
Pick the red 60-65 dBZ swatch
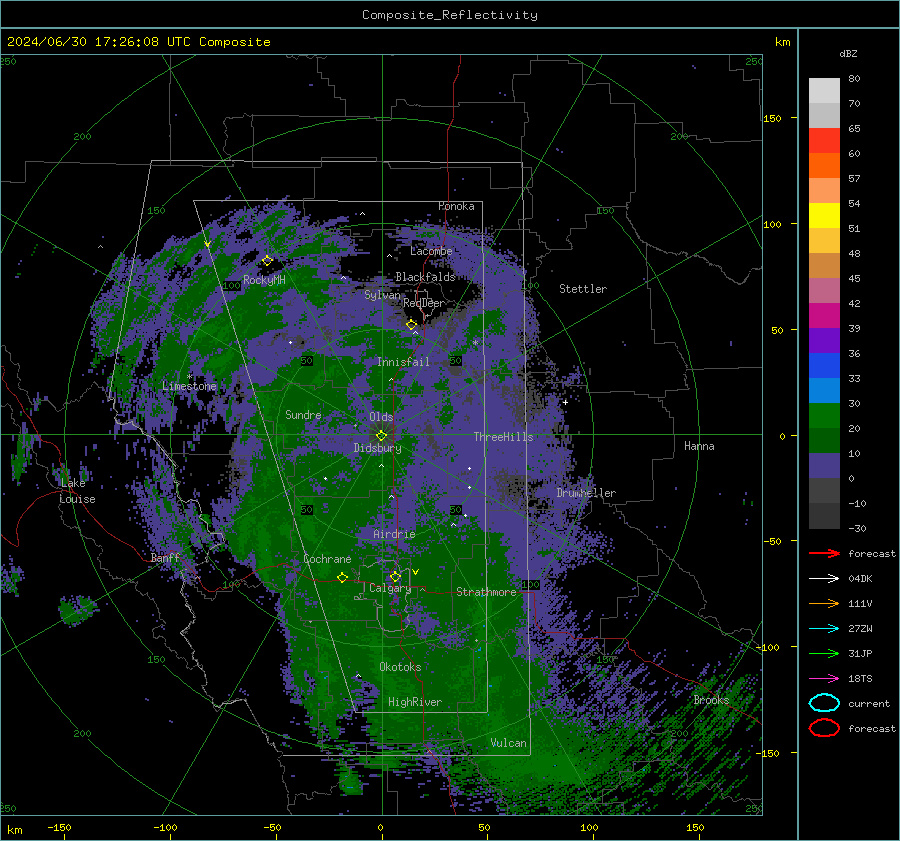coord(824,141)
